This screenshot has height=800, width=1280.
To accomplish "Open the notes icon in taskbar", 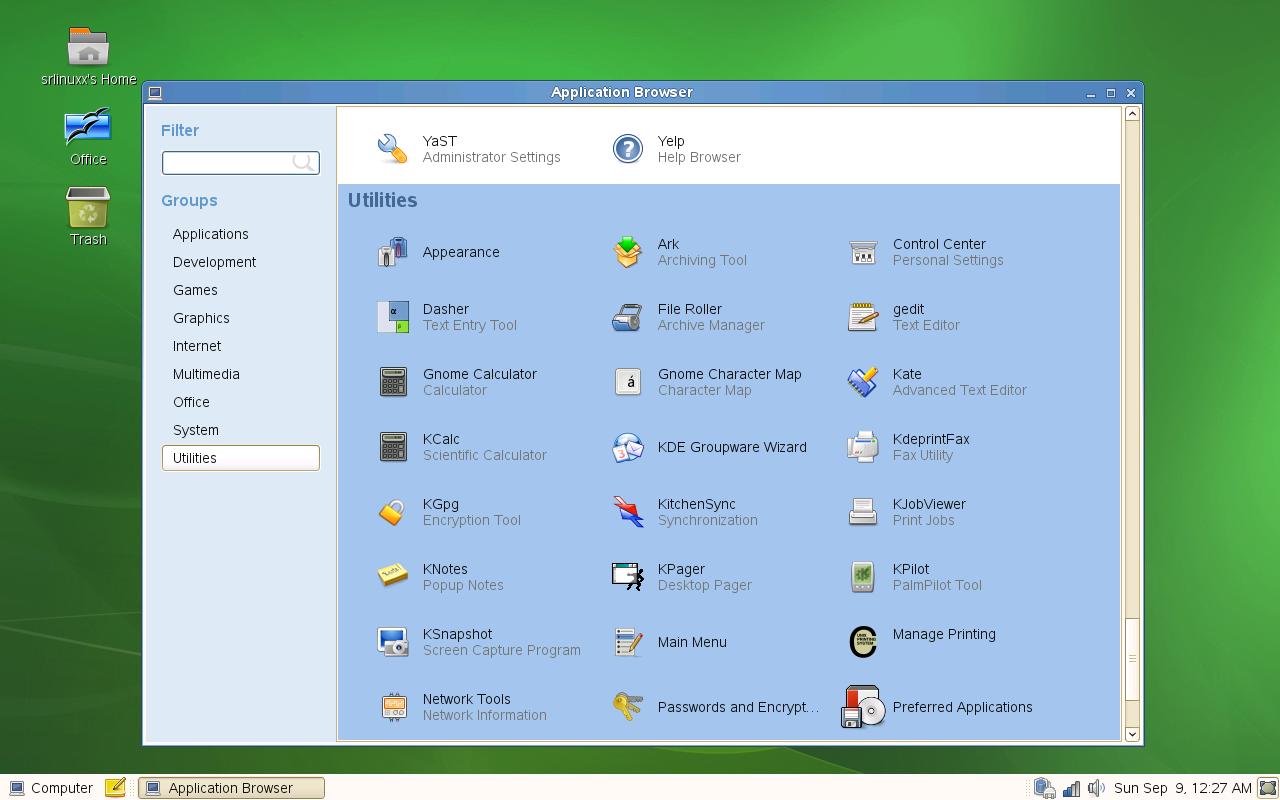I will point(115,788).
